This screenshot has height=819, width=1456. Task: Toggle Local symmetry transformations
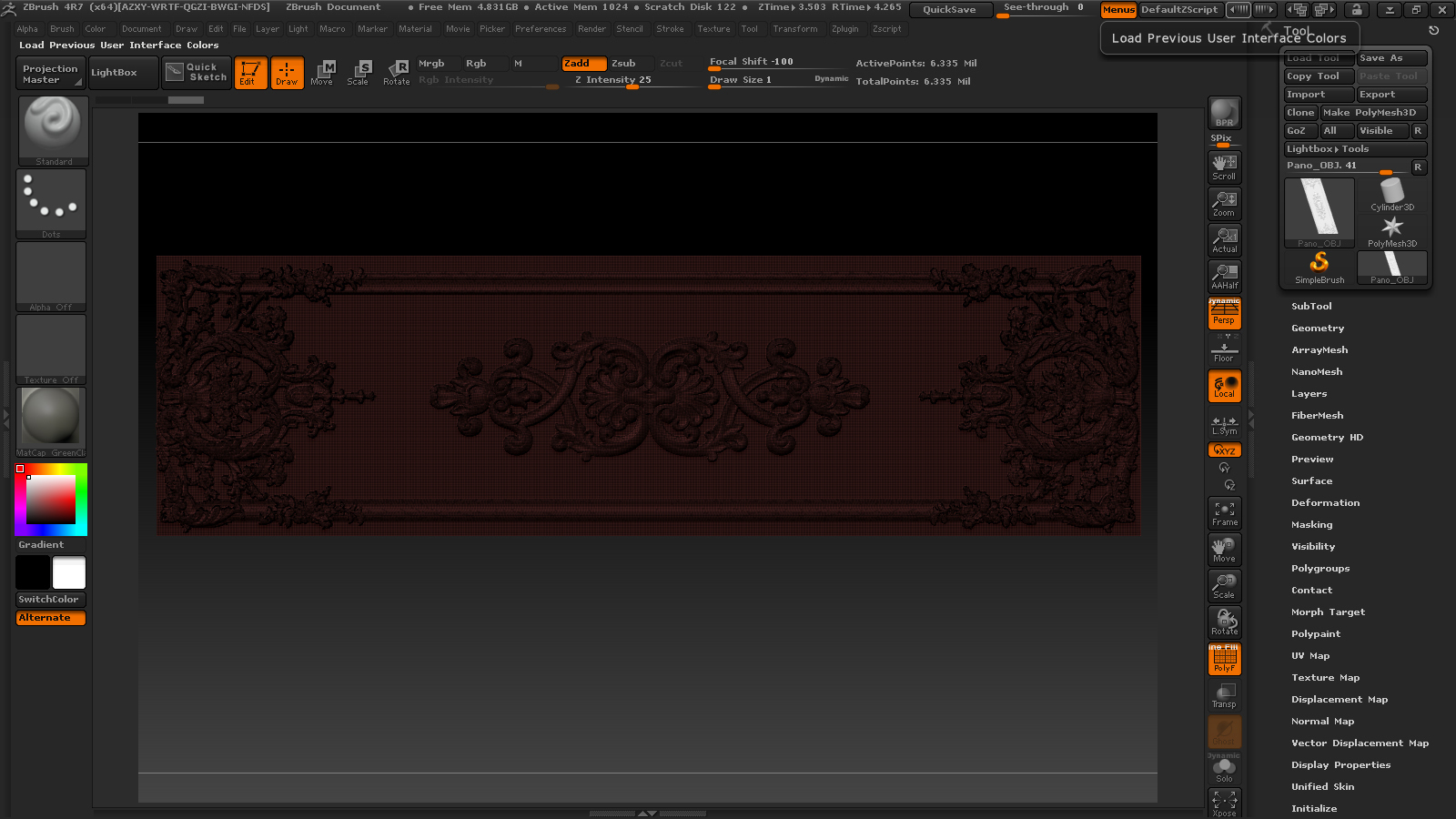(1224, 386)
